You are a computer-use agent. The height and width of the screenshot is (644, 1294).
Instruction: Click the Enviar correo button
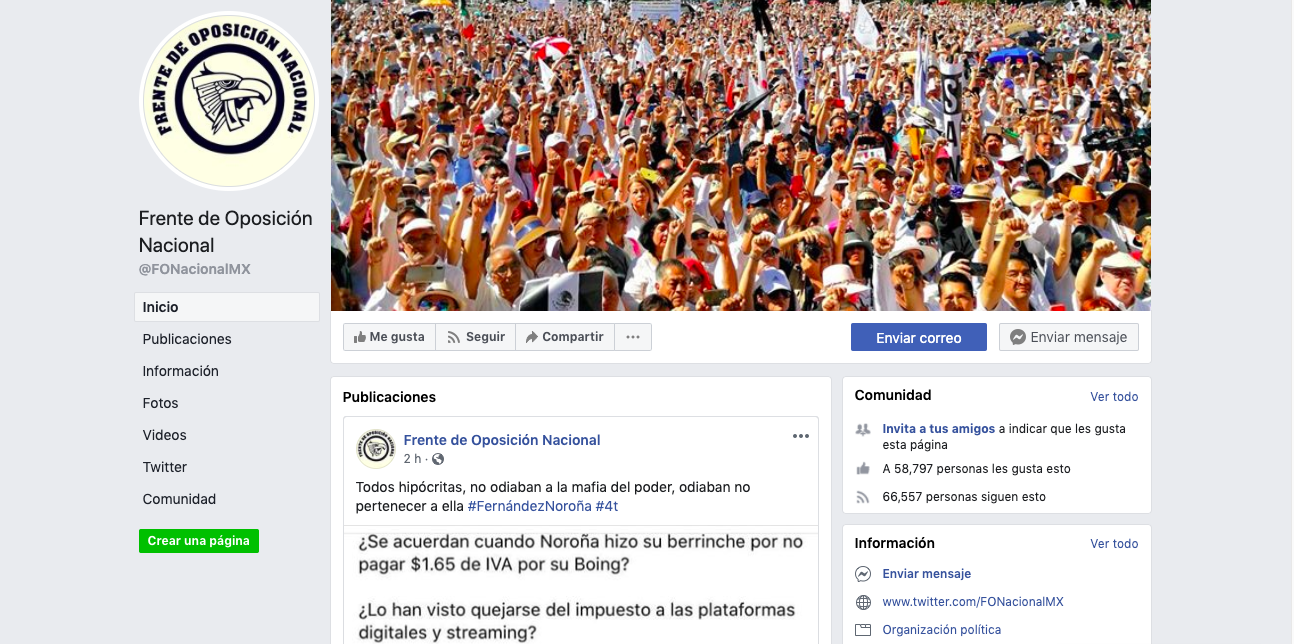919,337
